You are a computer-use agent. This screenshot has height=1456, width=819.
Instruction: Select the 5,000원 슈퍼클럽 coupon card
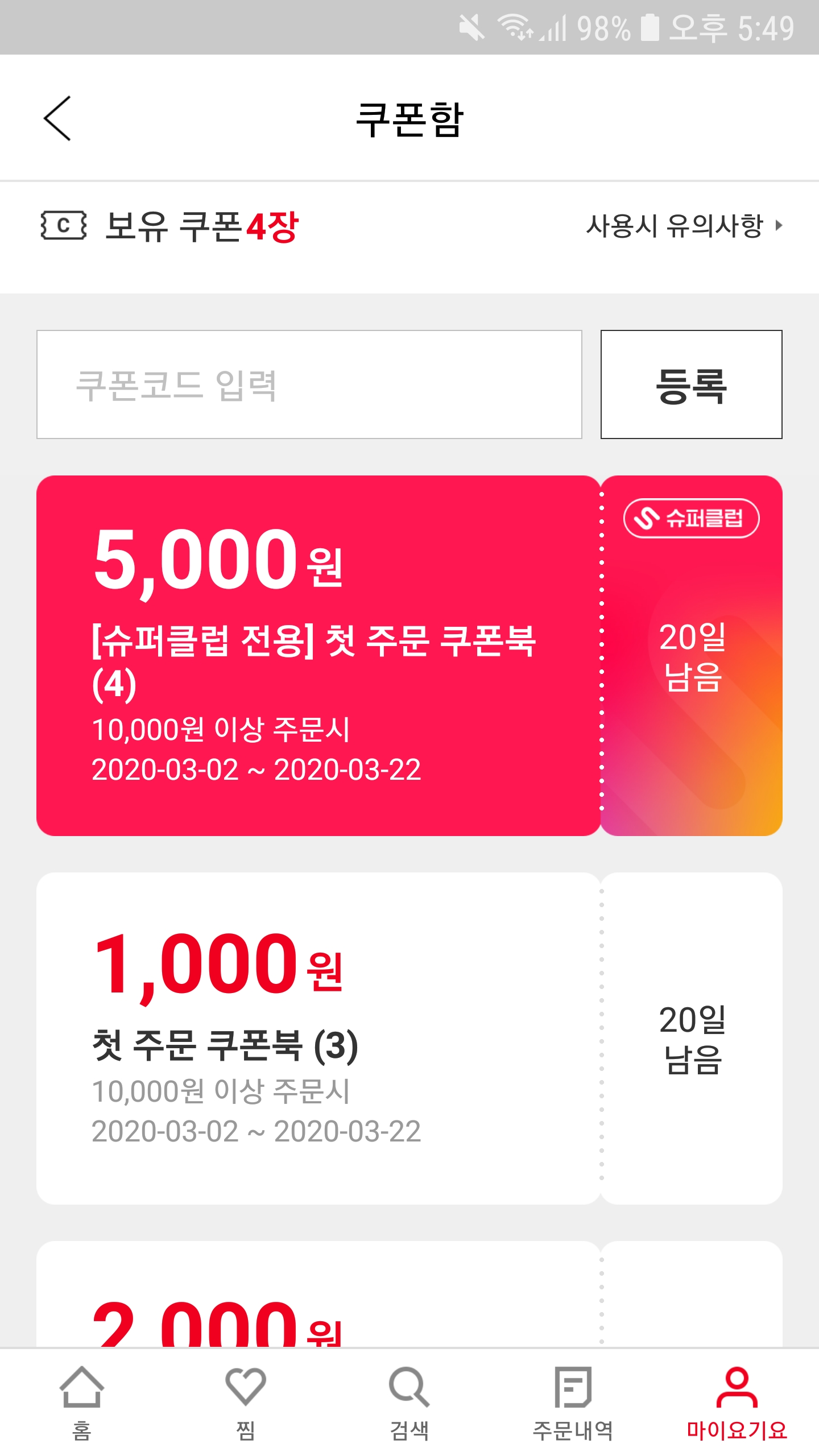tap(409, 656)
